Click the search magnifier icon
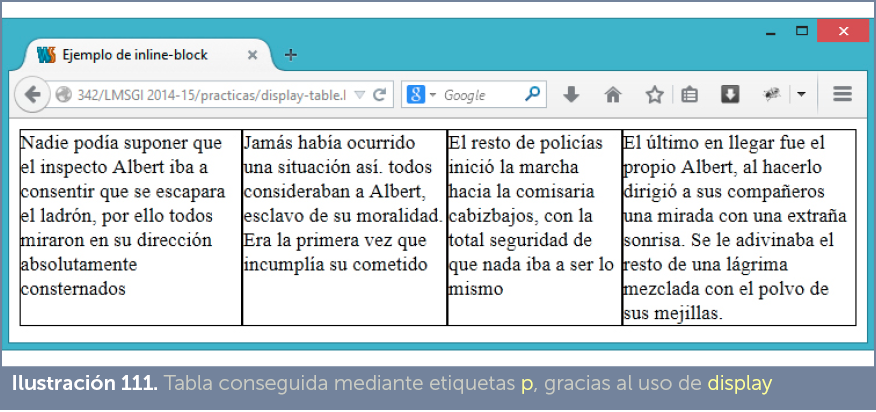 pyautogui.click(x=532, y=95)
